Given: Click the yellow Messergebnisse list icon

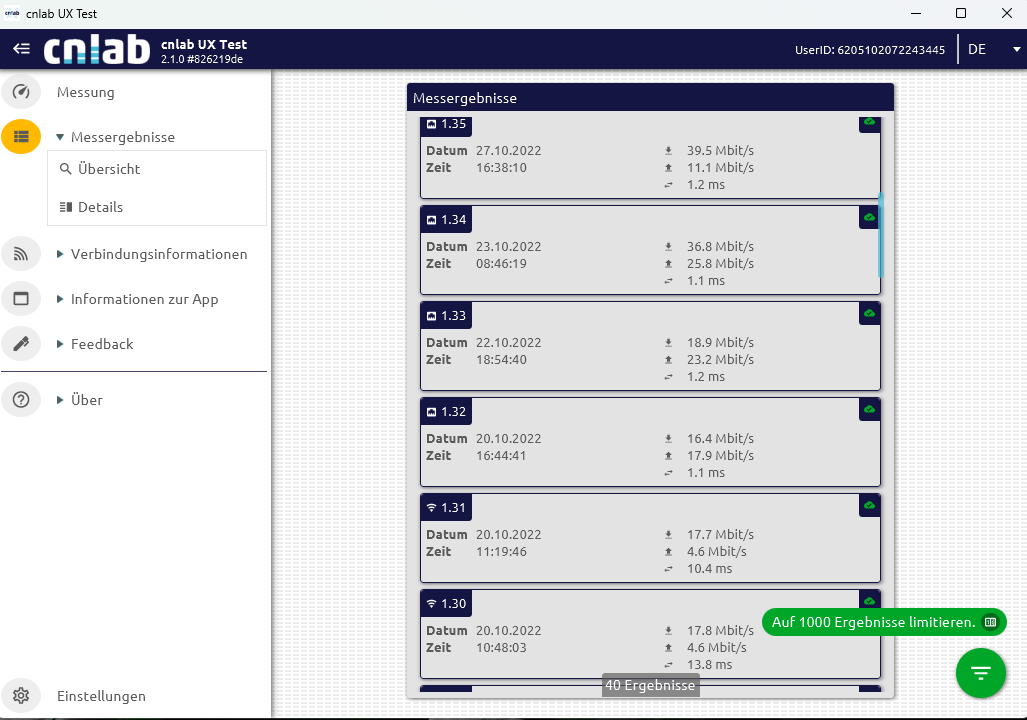Looking at the screenshot, I should click(x=21, y=136).
